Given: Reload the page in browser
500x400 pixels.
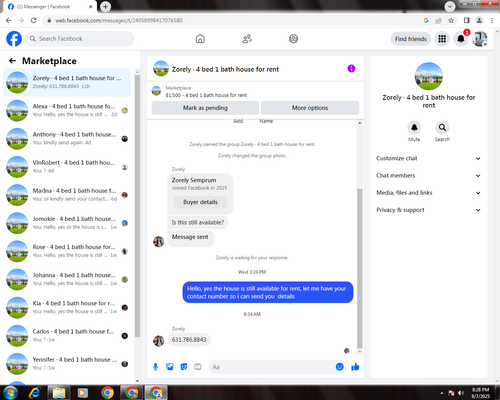Looking at the screenshot, I should click(x=34, y=20).
